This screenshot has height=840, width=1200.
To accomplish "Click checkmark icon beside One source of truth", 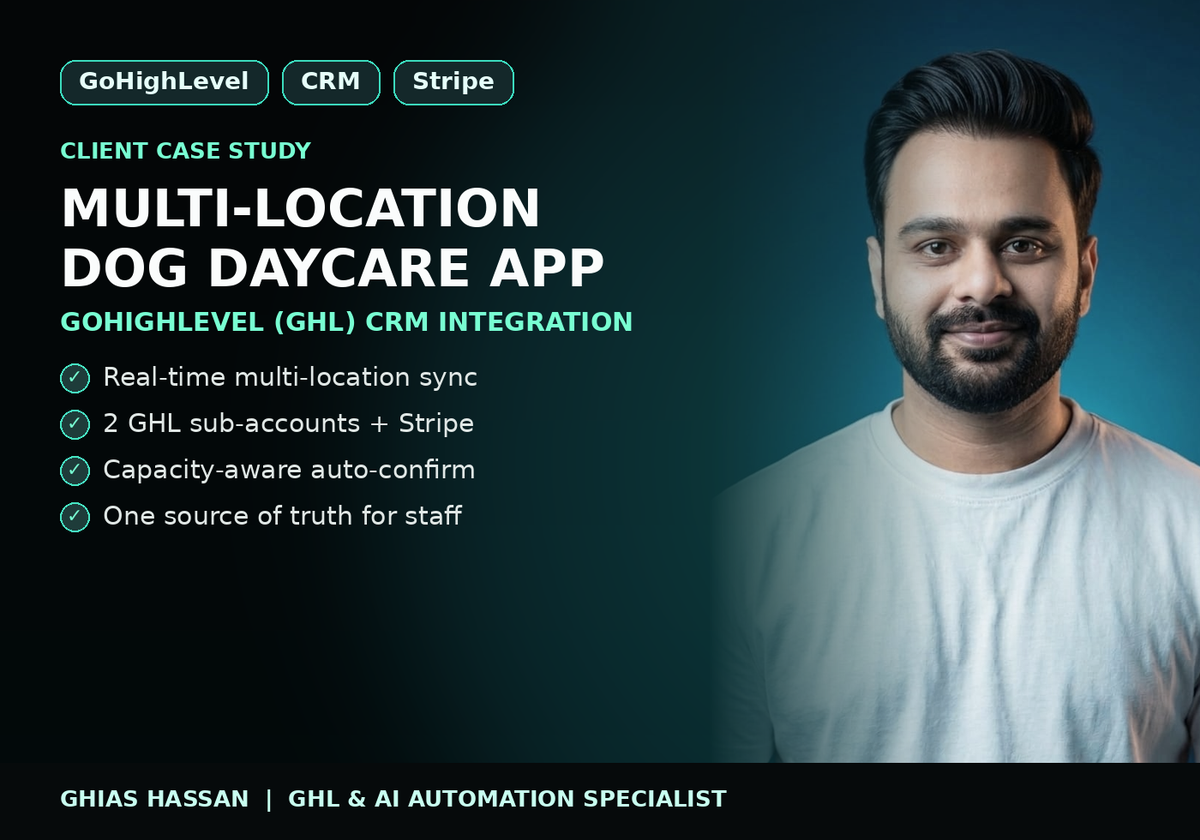I will 75,516.
